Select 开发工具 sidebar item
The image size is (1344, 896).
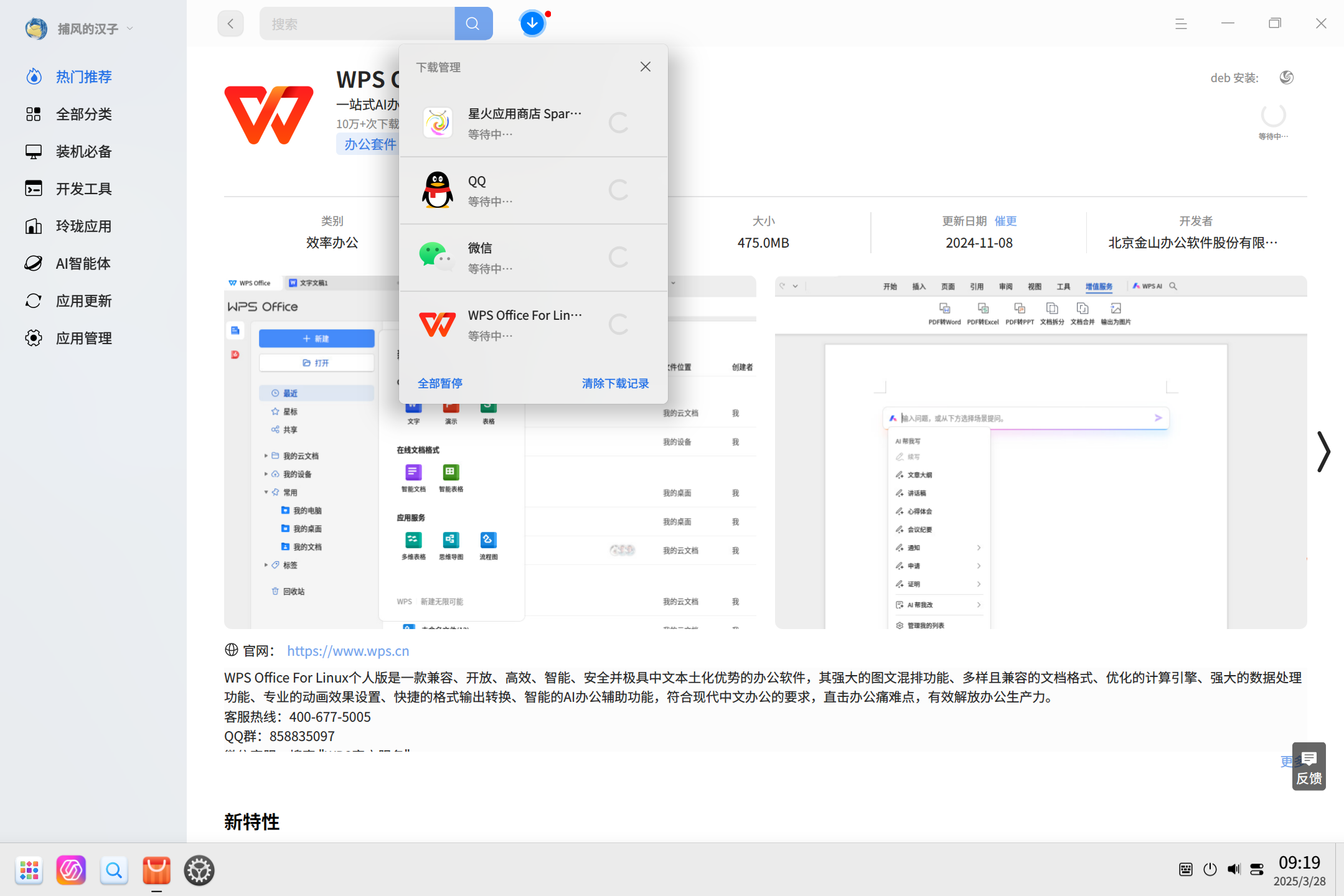(83, 189)
